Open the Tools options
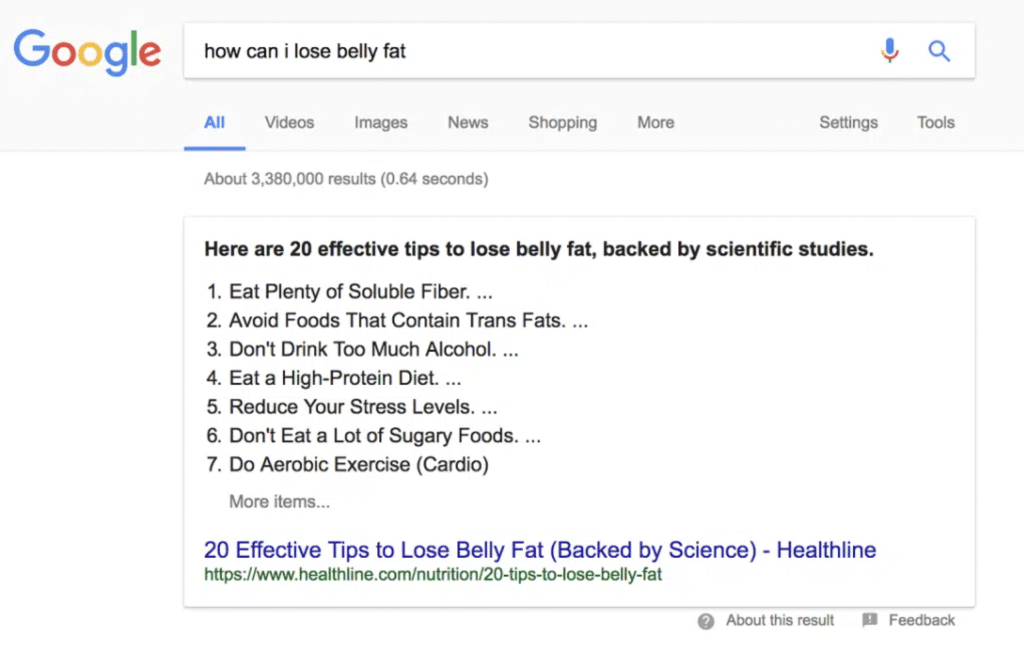This screenshot has width=1024, height=651. [x=934, y=122]
